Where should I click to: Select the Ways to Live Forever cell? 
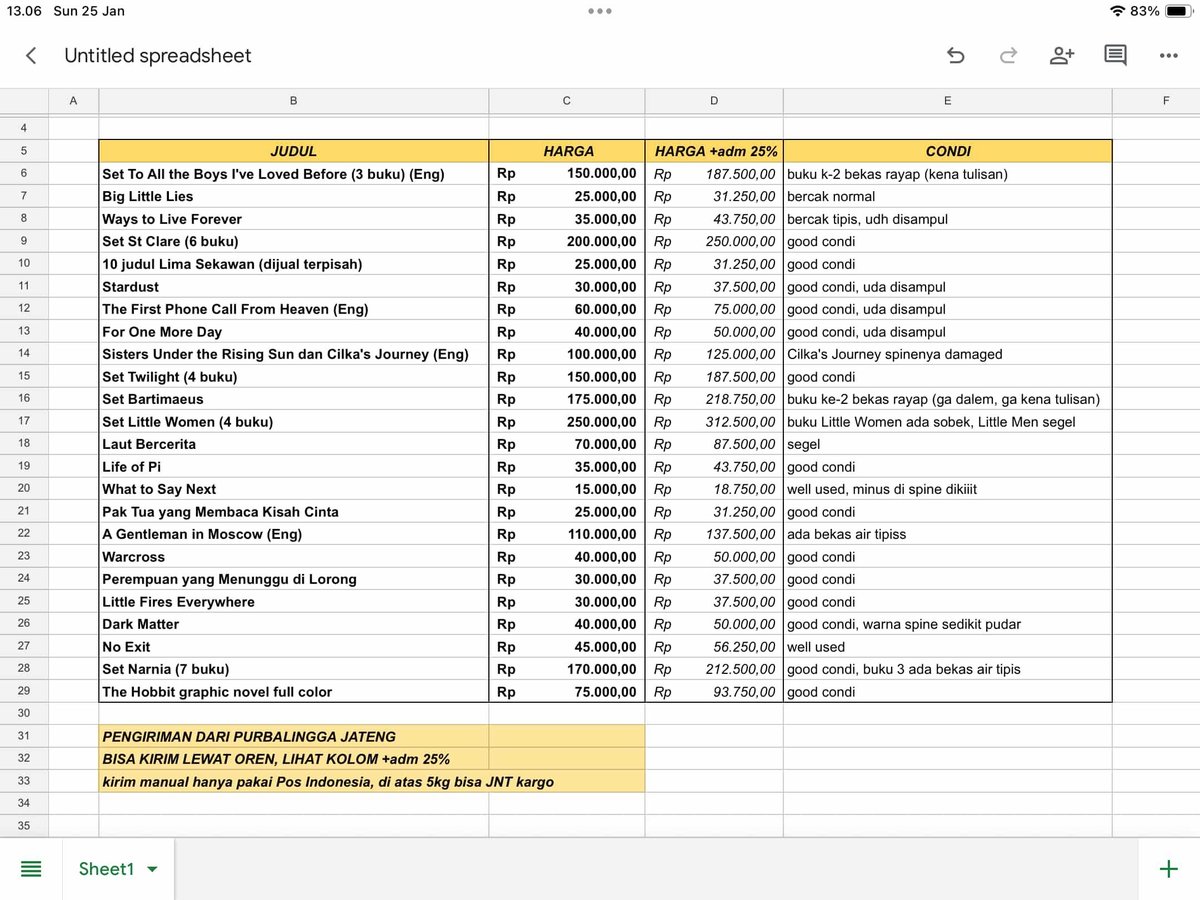(294, 219)
